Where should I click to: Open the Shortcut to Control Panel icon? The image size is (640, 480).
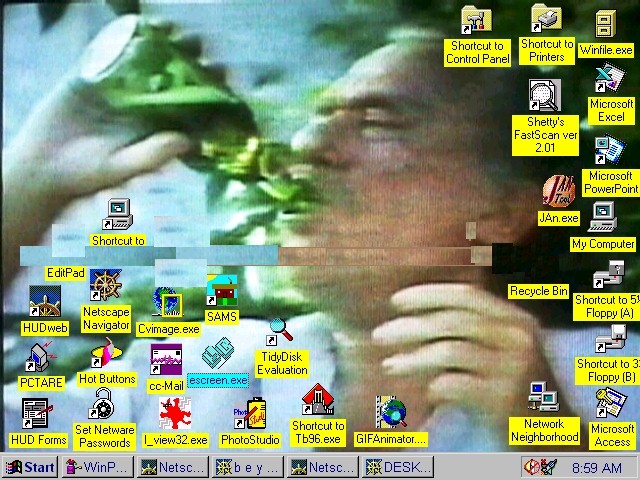point(476,21)
